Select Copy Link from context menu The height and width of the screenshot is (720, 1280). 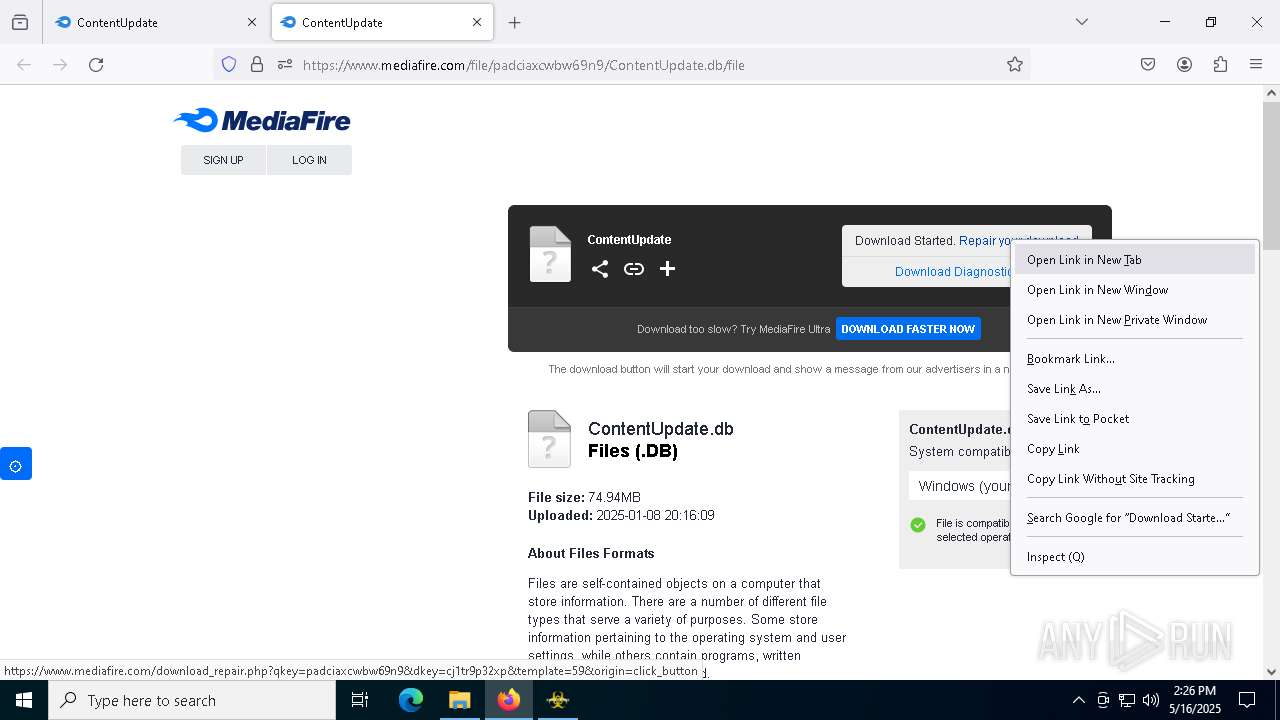pos(1134,449)
